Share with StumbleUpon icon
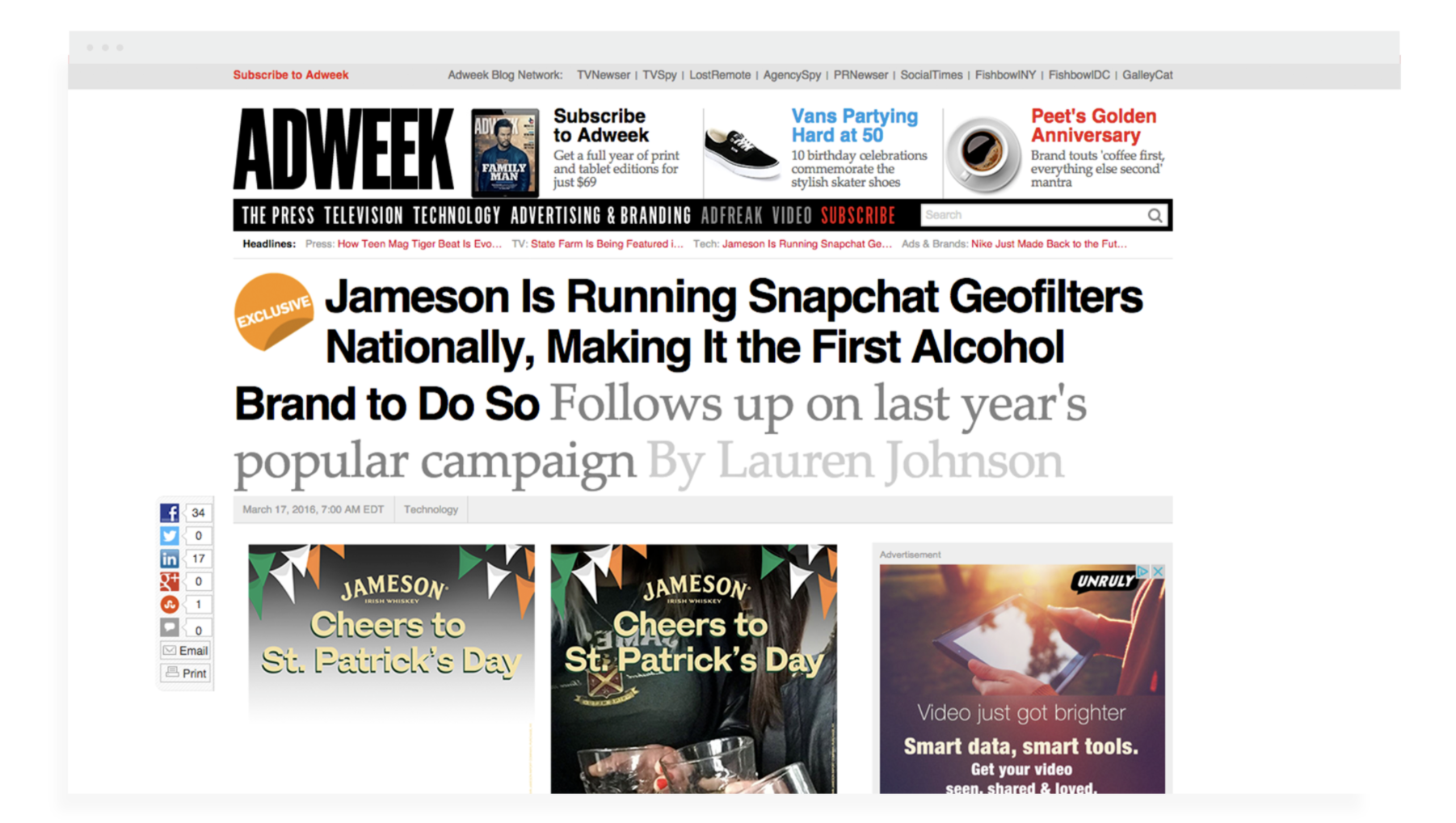This screenshot has height=823, width=1456. coord(169,604)
